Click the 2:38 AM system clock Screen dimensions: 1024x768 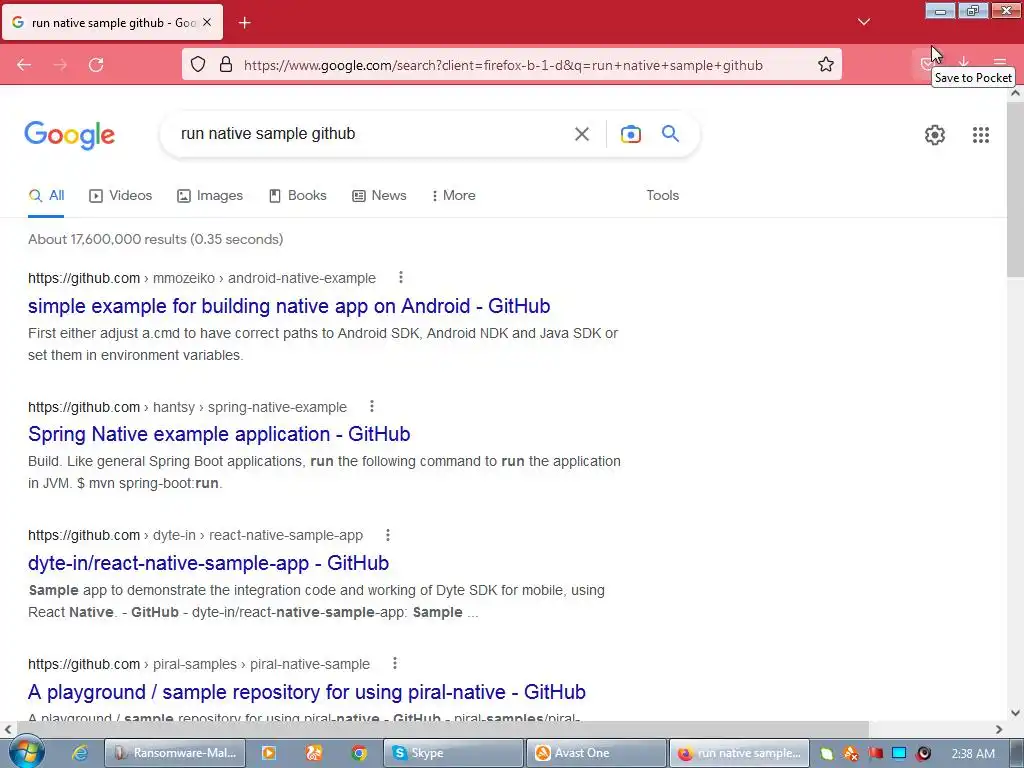point(973,754)
